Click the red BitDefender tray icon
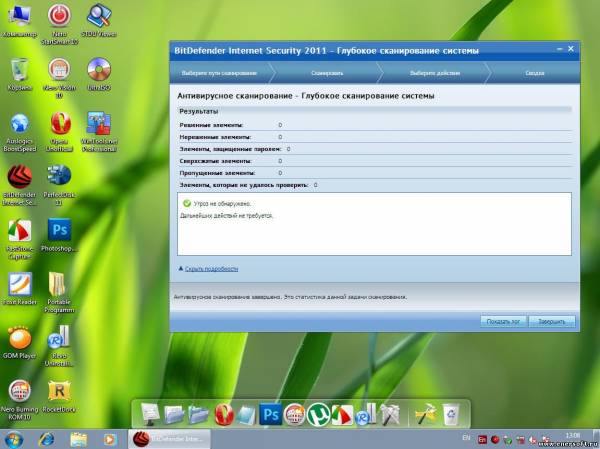600x449 pixels. (495, 440)
